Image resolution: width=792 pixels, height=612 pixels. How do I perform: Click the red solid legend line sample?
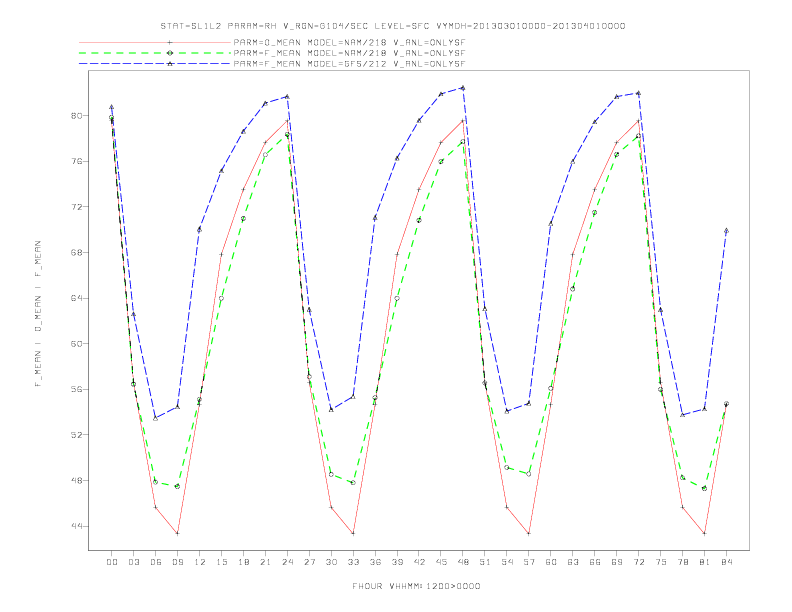tap(155, 42)
